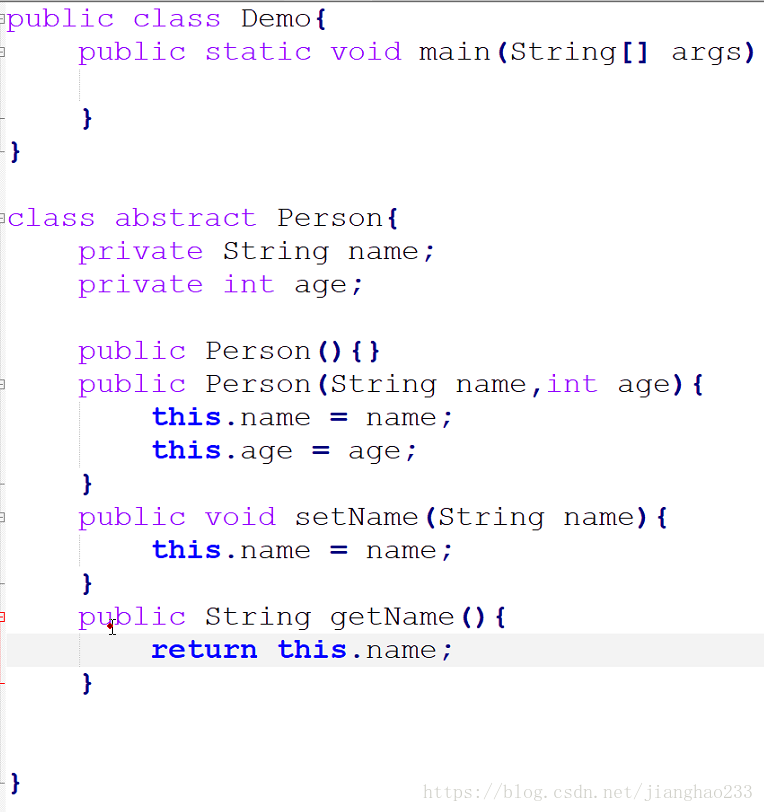764x812 pixels.
Task: Collapse the fold marker beside class abstract Person
Action: click(2, 218)
